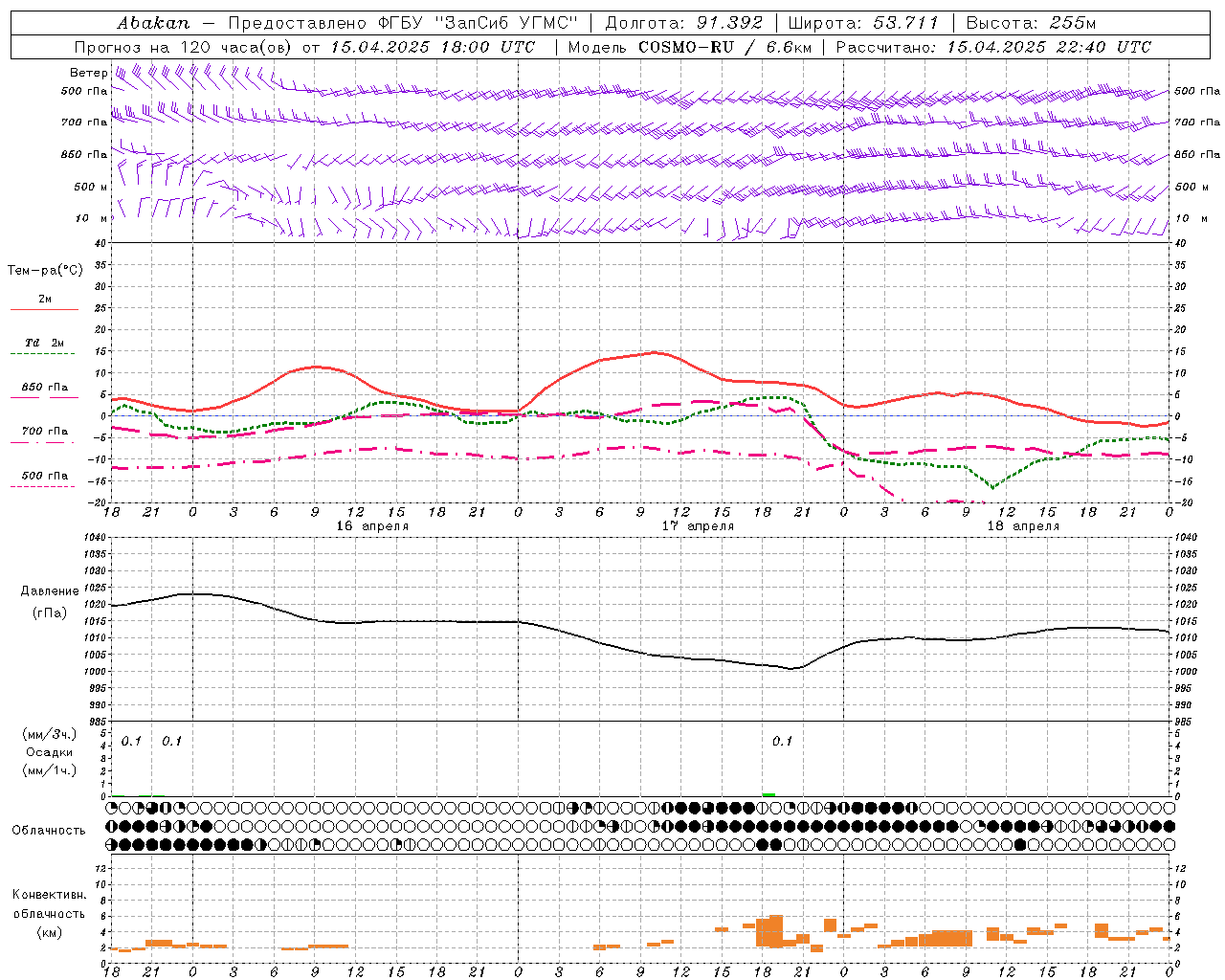
Task: Click the Облачность cloud cover label
Action: pos(49,830)
